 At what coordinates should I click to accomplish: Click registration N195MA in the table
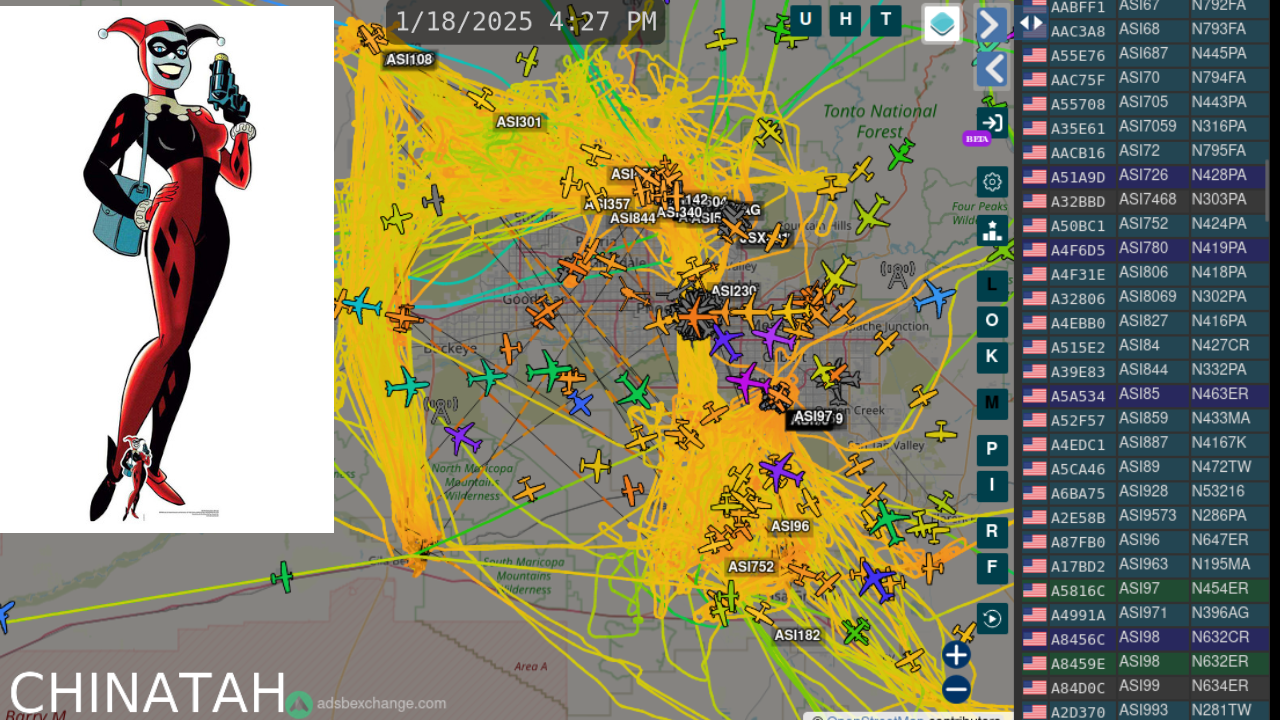1220,564
